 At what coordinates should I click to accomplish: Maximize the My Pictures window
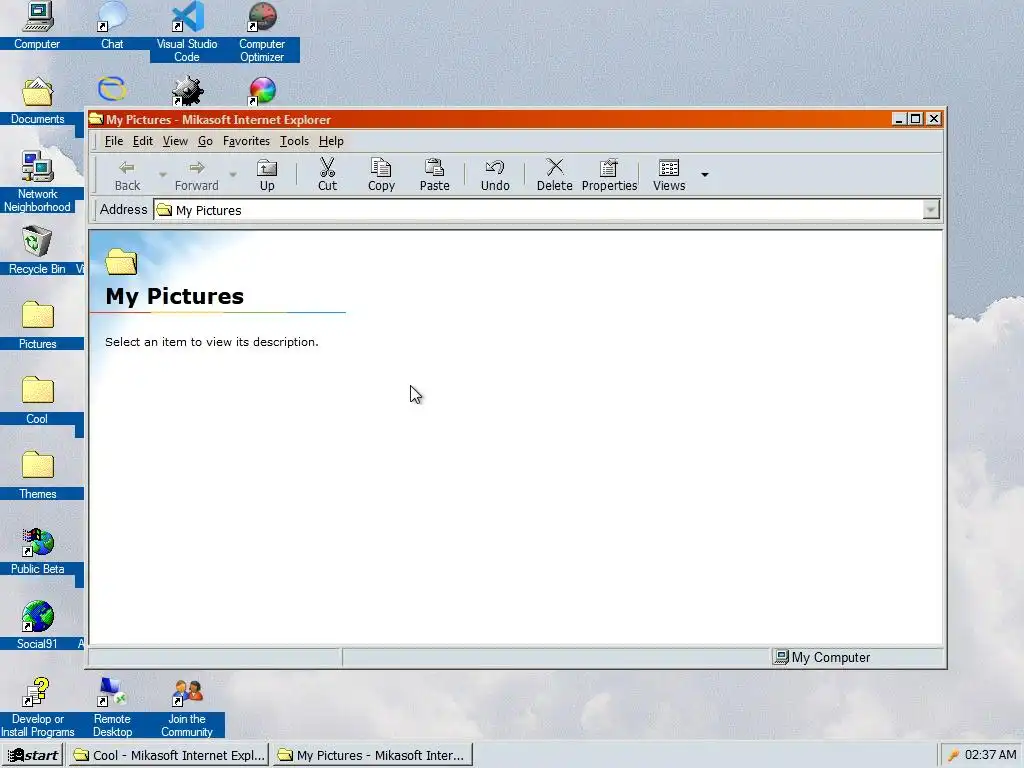point(916,119)
